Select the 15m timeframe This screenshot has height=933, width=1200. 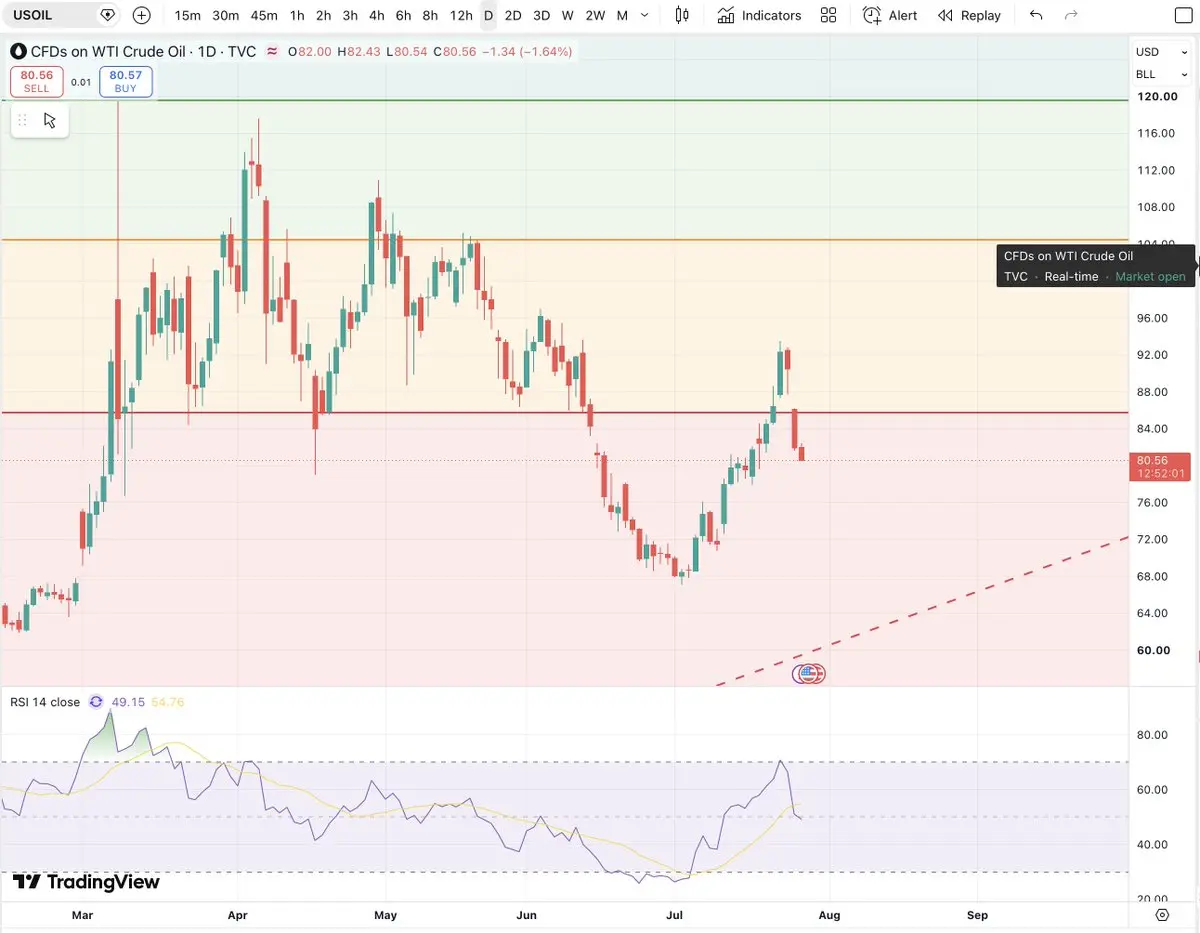click(x=187, y=15)
